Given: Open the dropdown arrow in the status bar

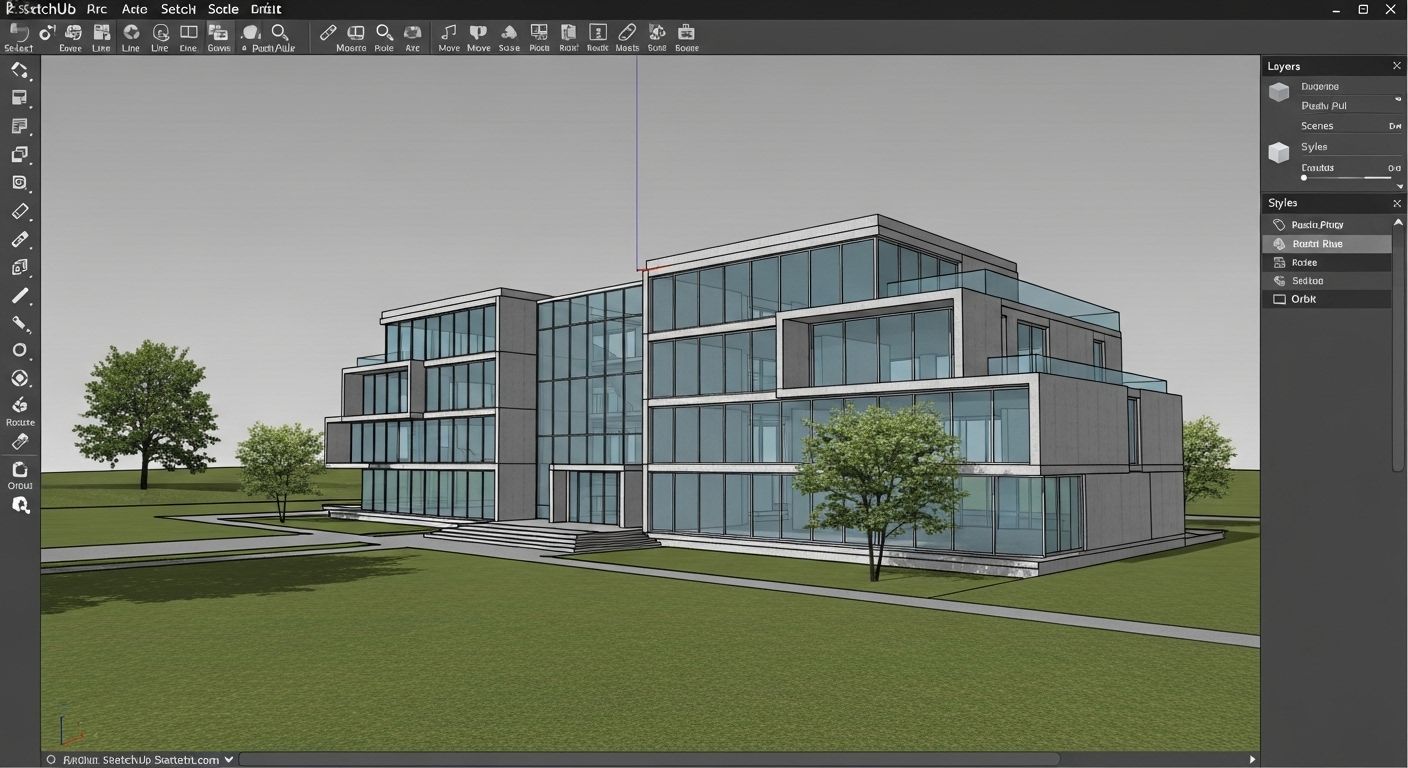Looking at the screenshot, I should tap(228, 759).
